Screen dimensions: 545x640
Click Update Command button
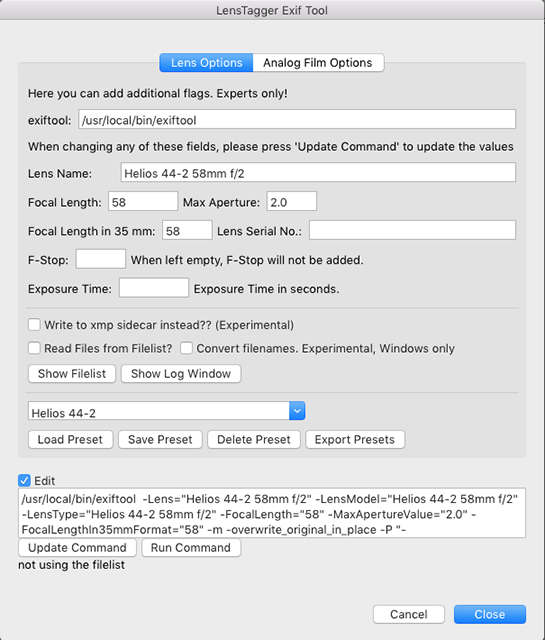(x=77, y=548)
